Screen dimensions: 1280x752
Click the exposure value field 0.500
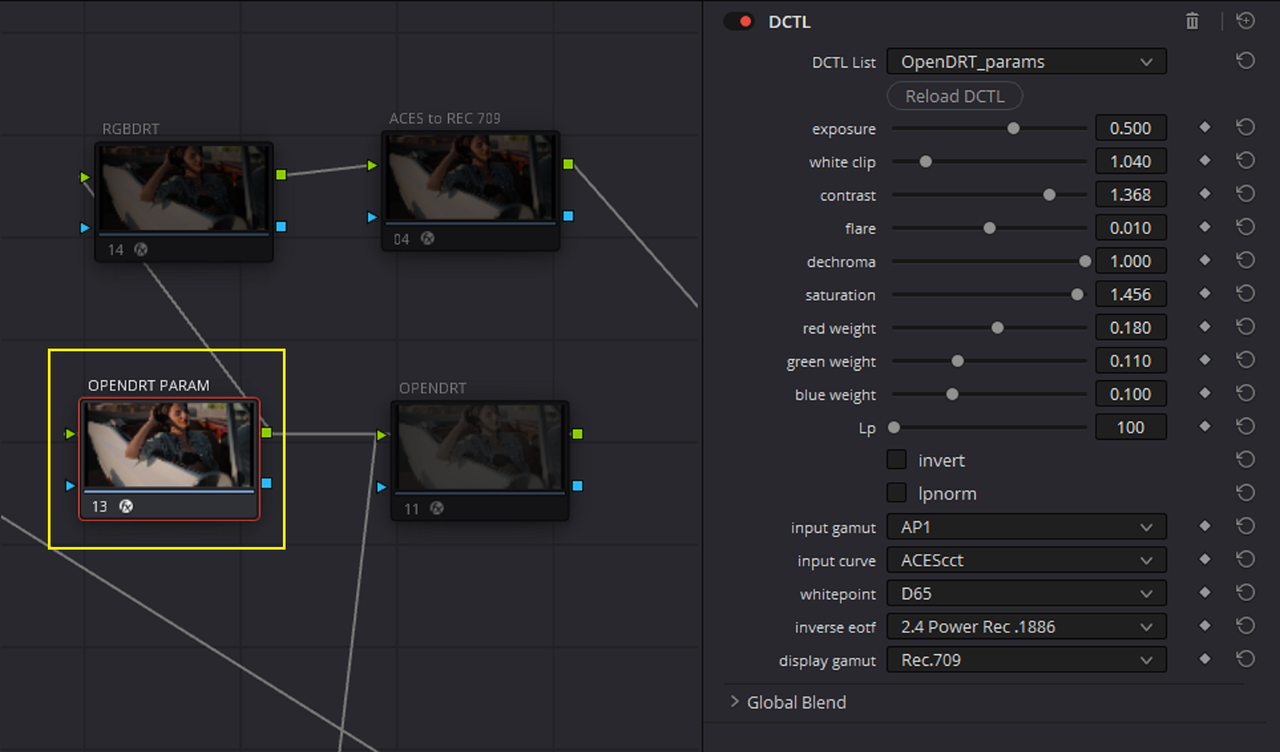tap(1131, 128)
